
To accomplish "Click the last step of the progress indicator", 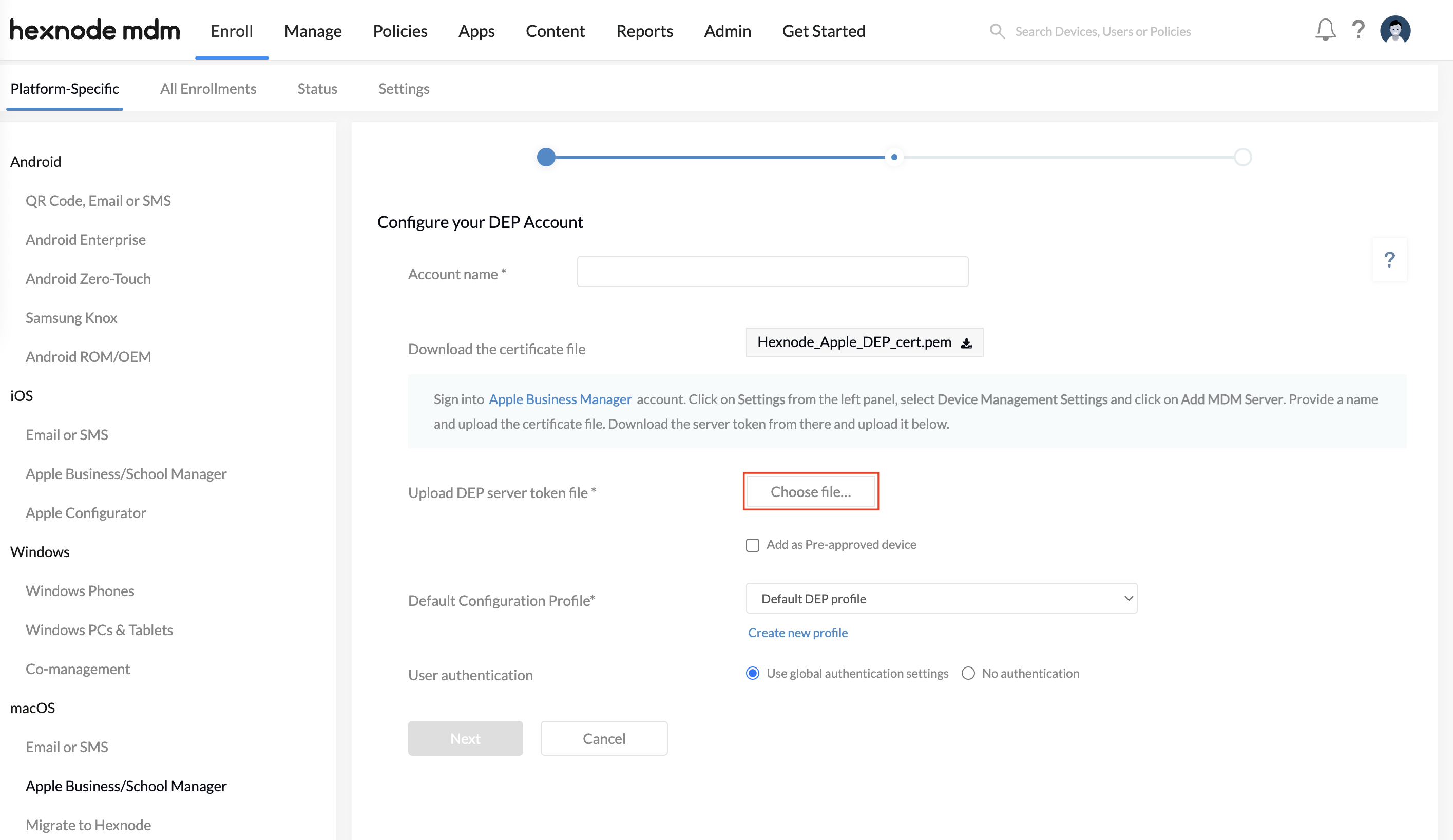I will (1242, 157).
